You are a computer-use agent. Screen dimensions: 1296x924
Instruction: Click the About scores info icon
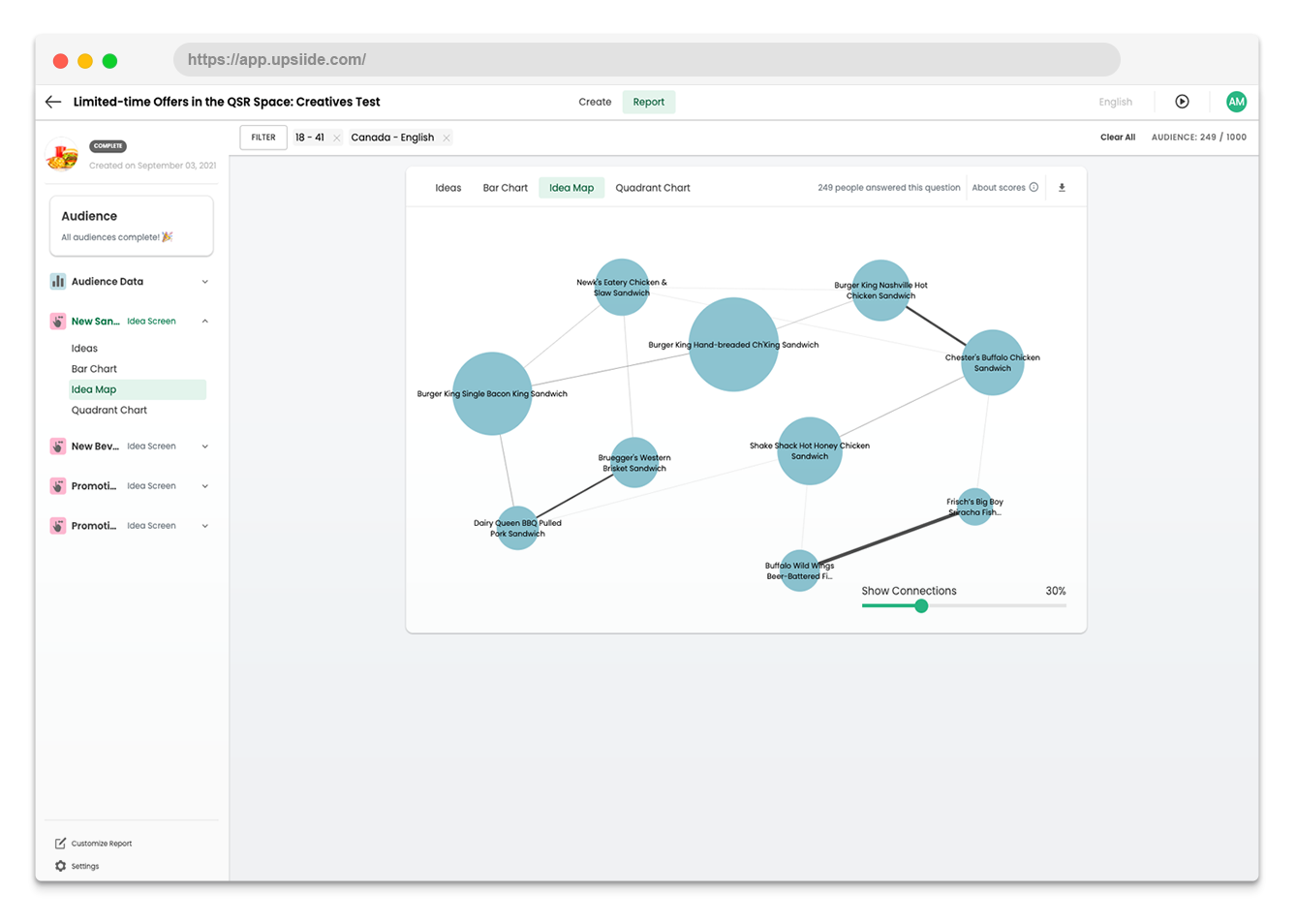1034,188
